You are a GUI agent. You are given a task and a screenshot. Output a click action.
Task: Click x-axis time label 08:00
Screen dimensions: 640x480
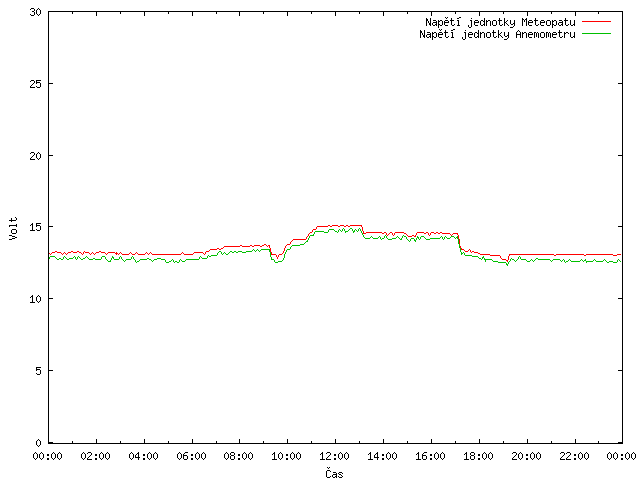[x=239, y=456]
